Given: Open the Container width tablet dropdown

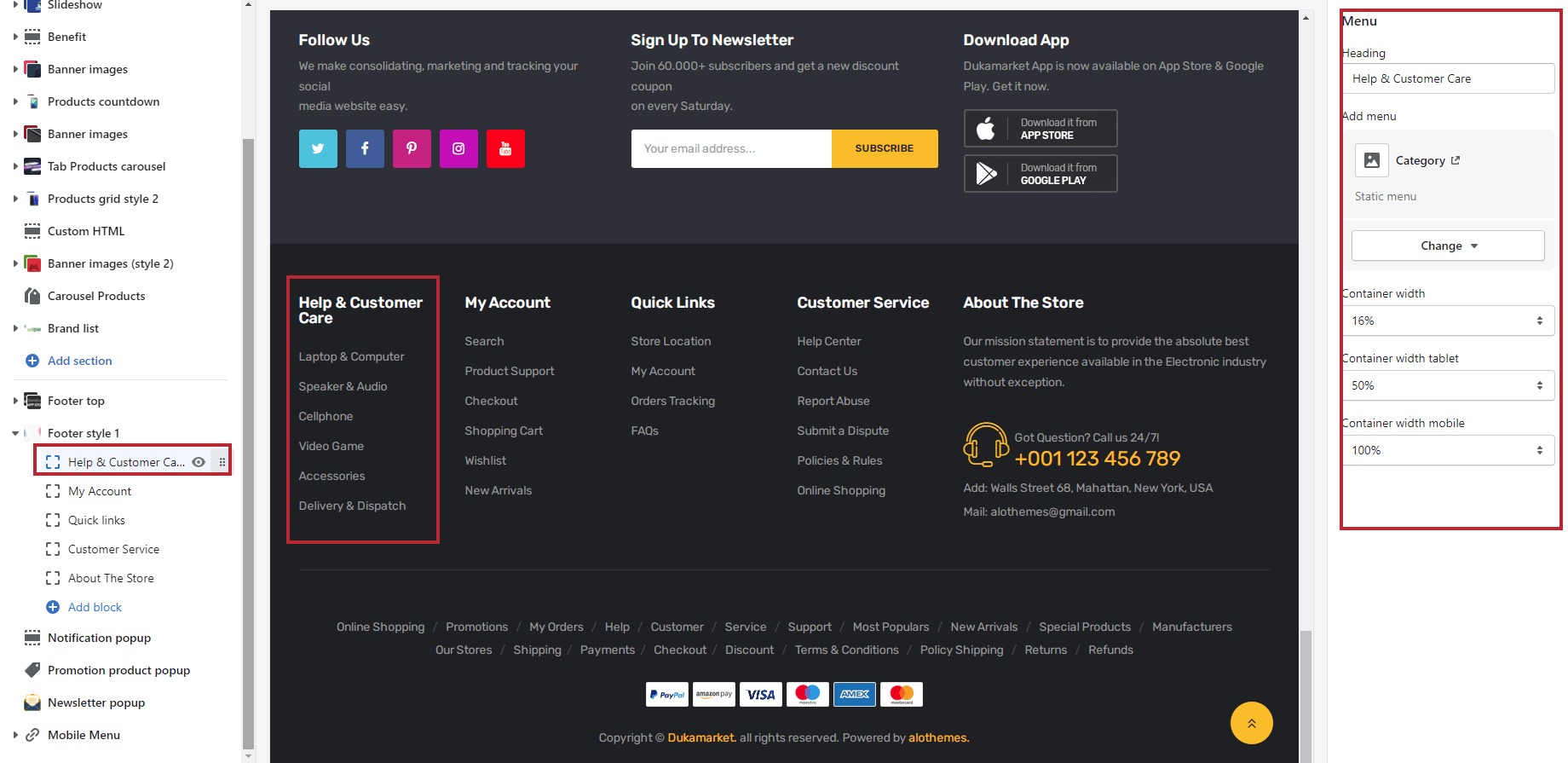Looking at the screenshot, I should tap(1447, 385).
